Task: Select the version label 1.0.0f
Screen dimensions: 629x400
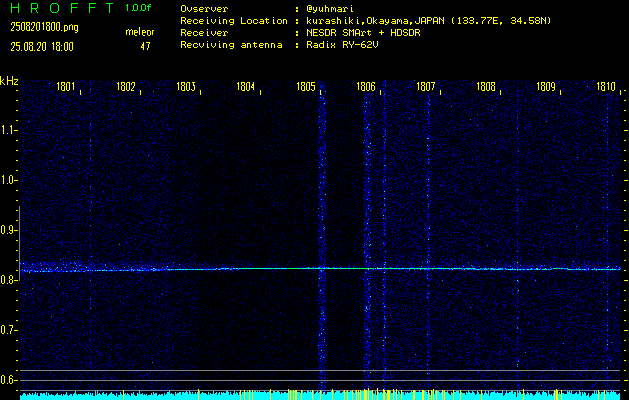Action: (x=138, y=8)
